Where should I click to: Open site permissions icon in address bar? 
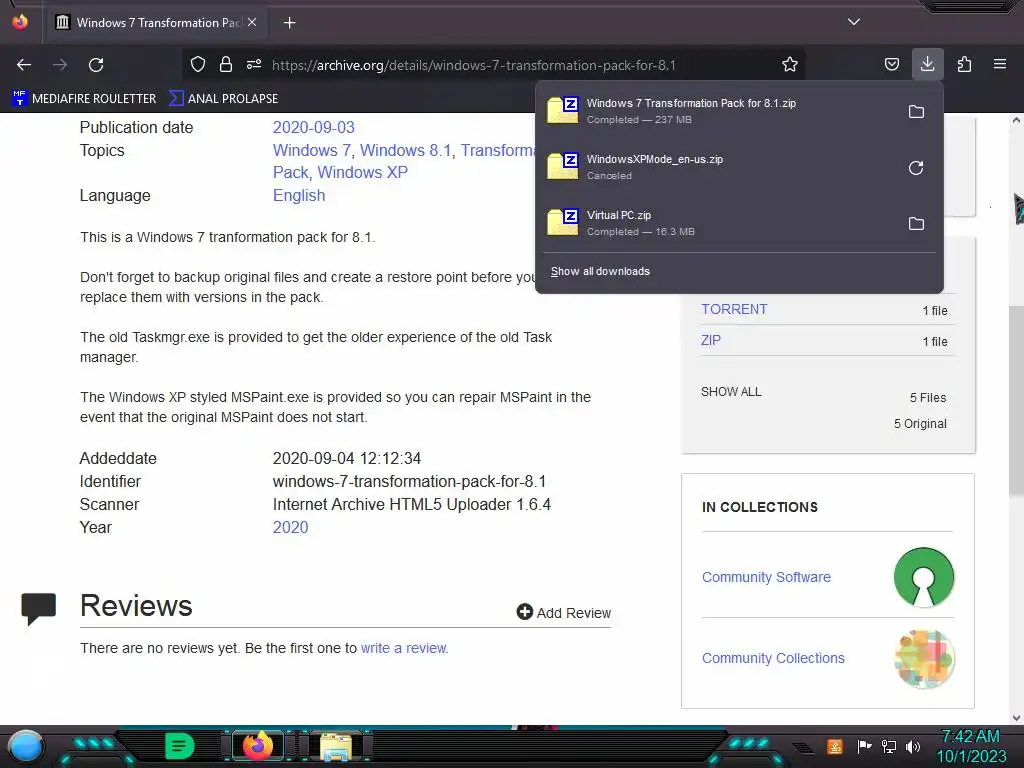pos(254,65)
